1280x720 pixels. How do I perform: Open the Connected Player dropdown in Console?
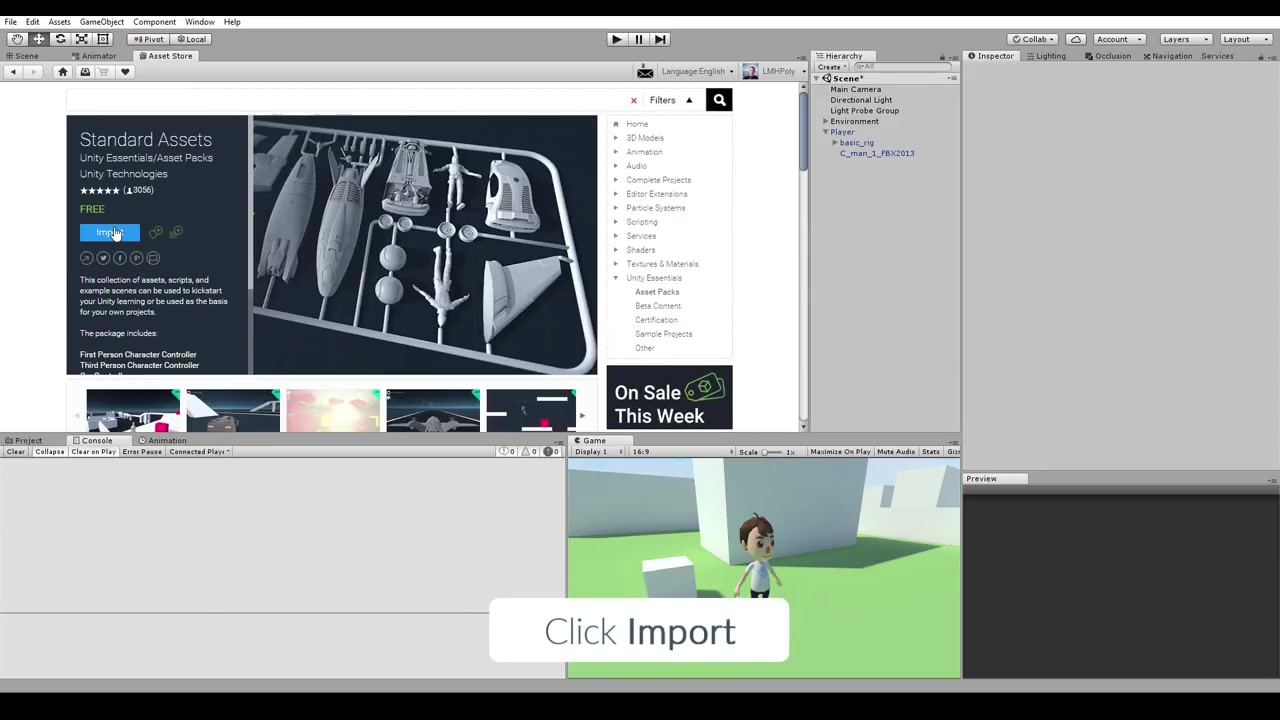point(199,452)
